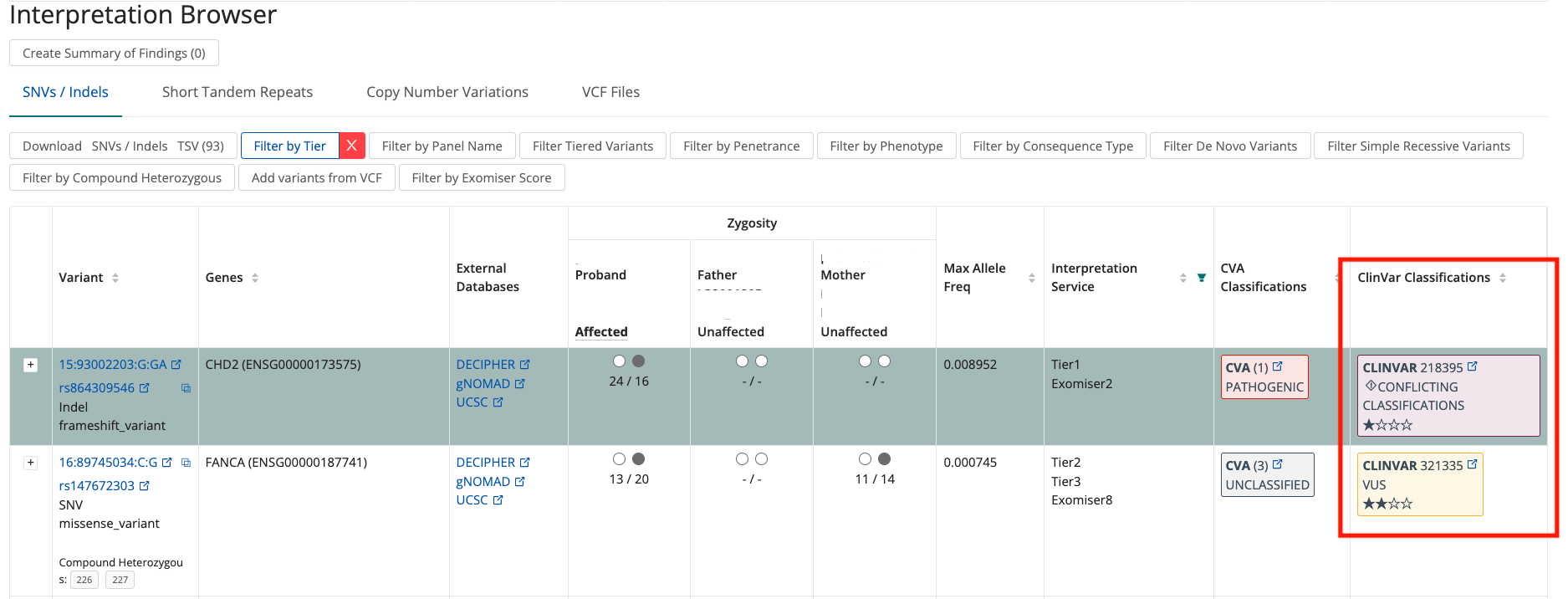Image resolution: width=1568 pixels, height=599 pixels.
Task: Open external link icon next to 15:93002203:G:GA
Action: point(176,365)
